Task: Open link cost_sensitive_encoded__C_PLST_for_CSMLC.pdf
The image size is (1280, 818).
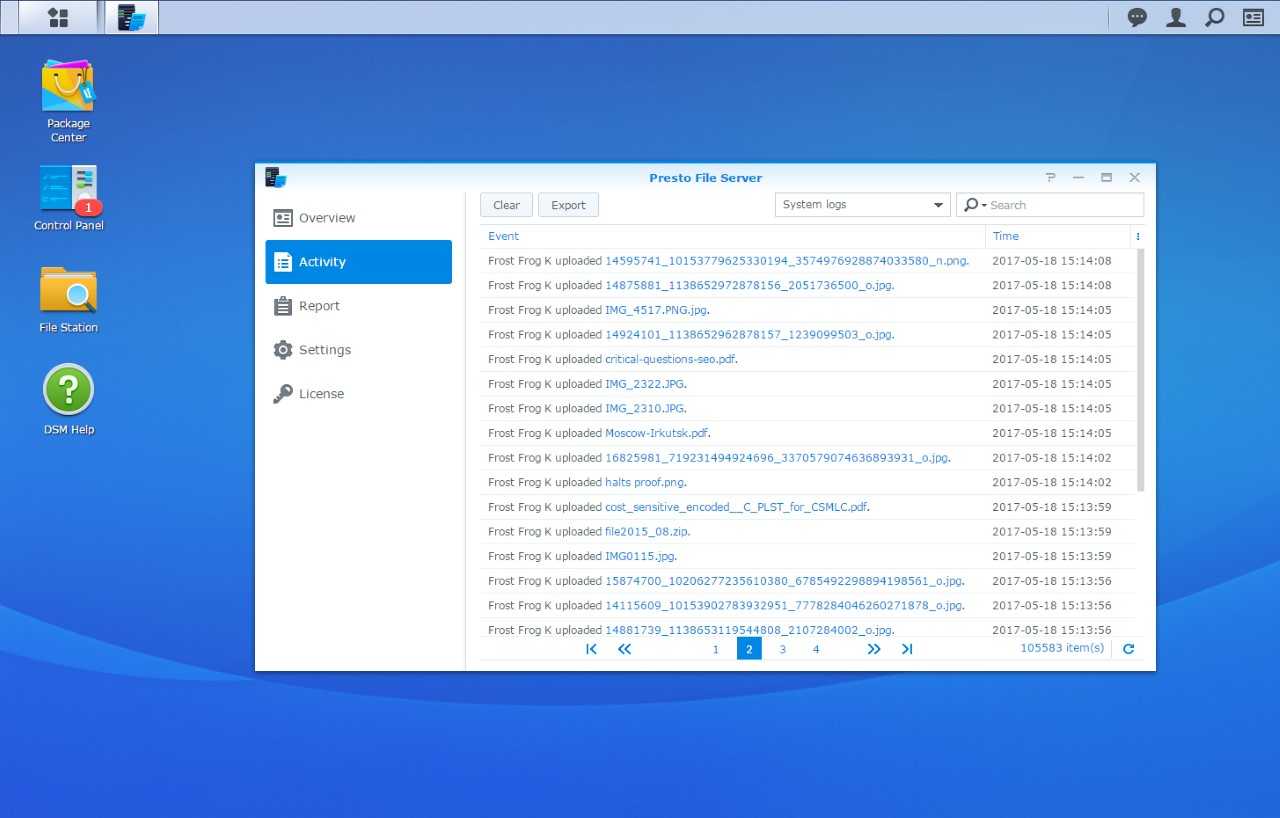Action: (736, 507)
